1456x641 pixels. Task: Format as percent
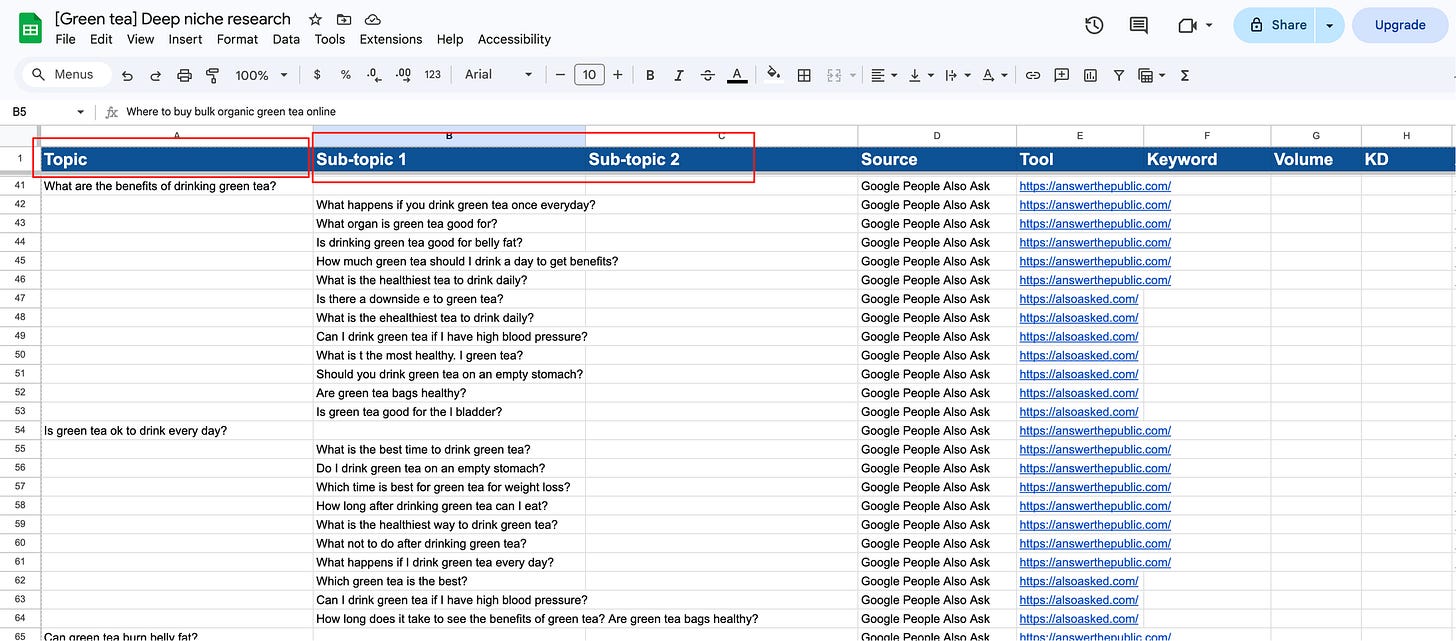(346, 75)
